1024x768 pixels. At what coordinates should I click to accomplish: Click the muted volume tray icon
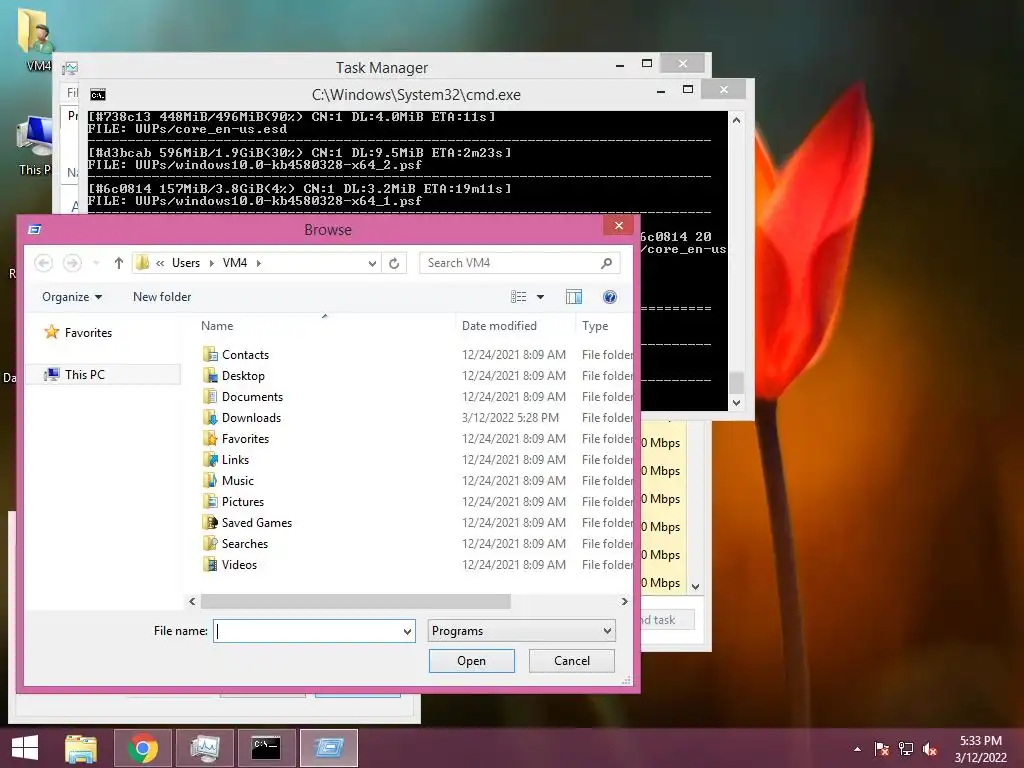(x=930, y=749)
